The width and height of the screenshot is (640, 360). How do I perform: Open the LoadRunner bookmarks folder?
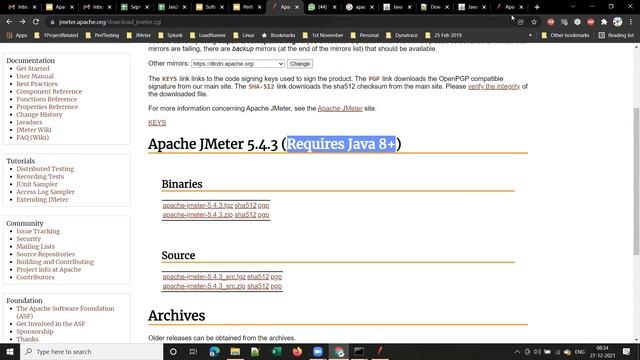coord(207,36)
